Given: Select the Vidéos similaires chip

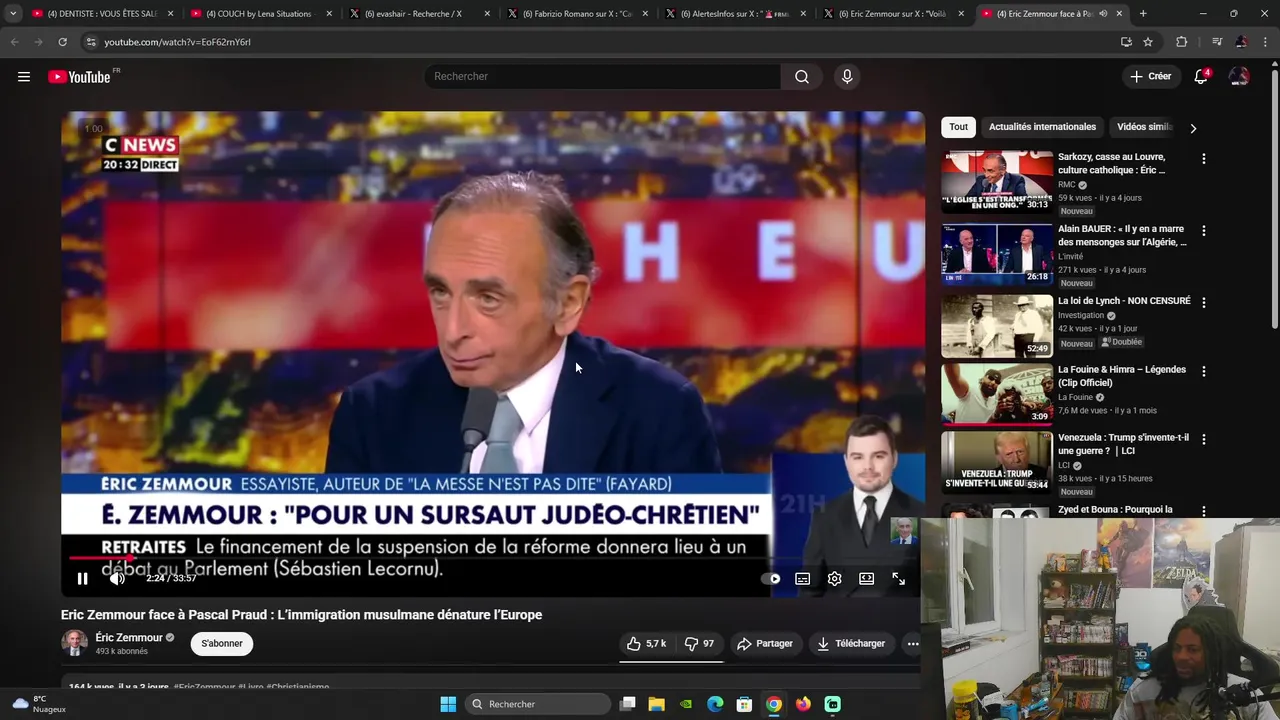Looking at the screenshot, I should click(1144, 127).
